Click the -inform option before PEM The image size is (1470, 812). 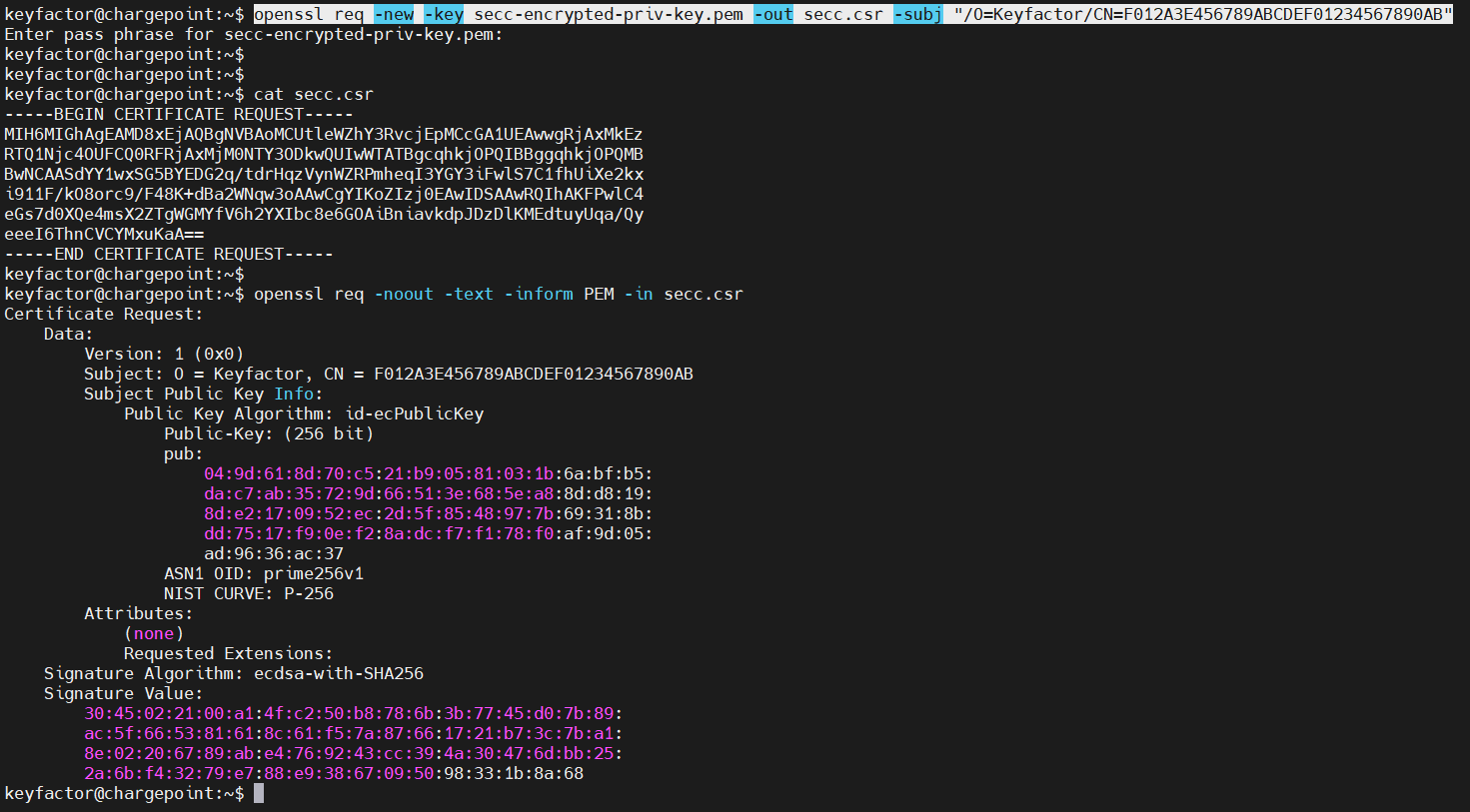539,294
